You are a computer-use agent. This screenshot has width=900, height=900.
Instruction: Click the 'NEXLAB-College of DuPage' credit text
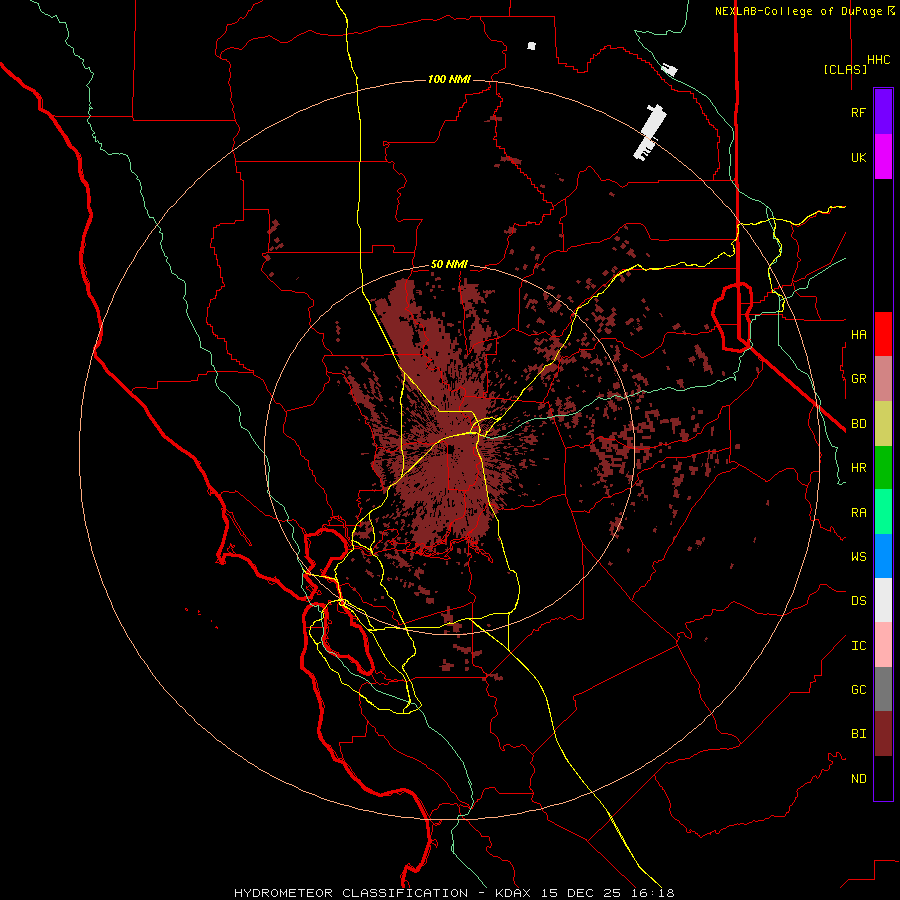click(x=800, y=11)
